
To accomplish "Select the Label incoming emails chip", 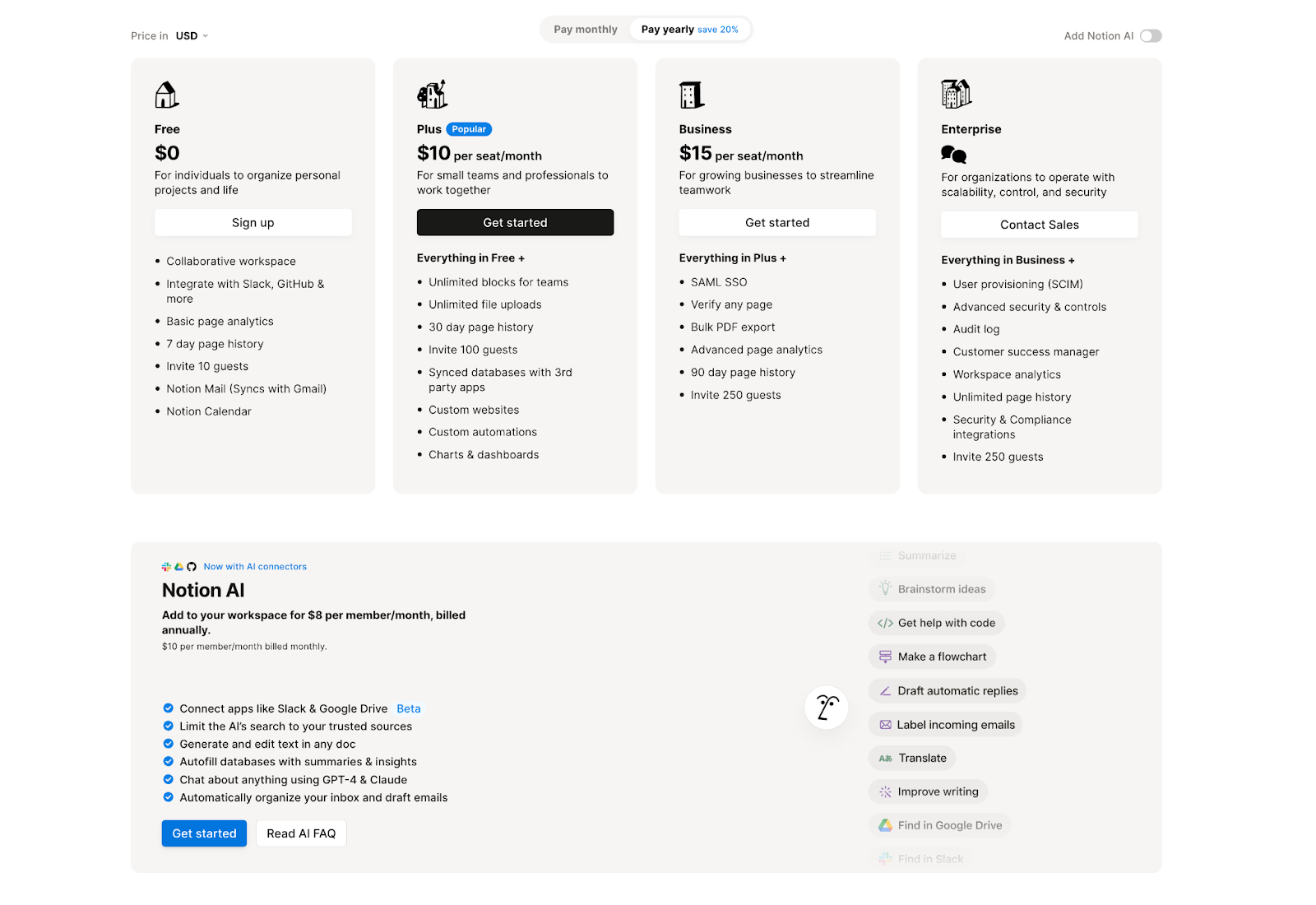I will click(x=947, y=725).
